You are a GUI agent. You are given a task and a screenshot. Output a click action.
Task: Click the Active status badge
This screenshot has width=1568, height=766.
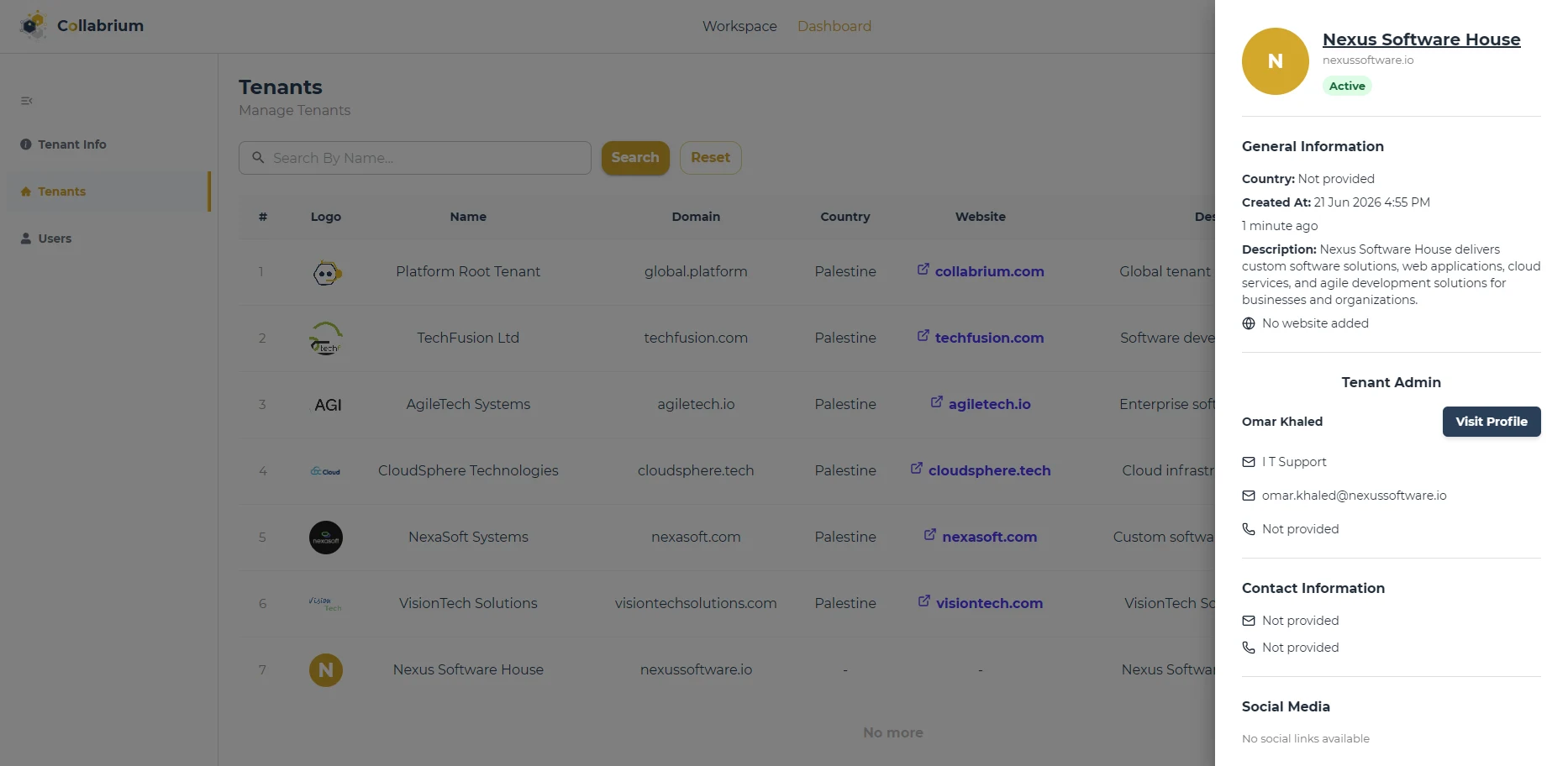point(1347,86)
